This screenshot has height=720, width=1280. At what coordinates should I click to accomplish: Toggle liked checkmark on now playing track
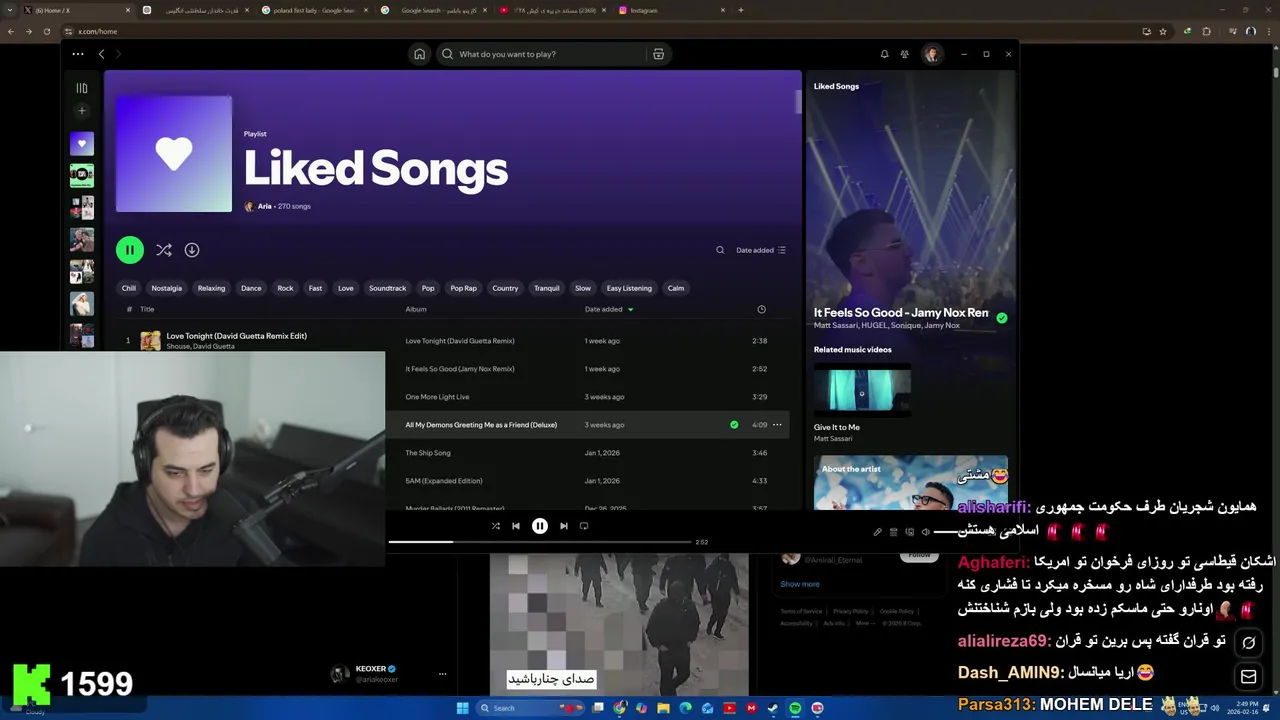[x=1002, y=318]
